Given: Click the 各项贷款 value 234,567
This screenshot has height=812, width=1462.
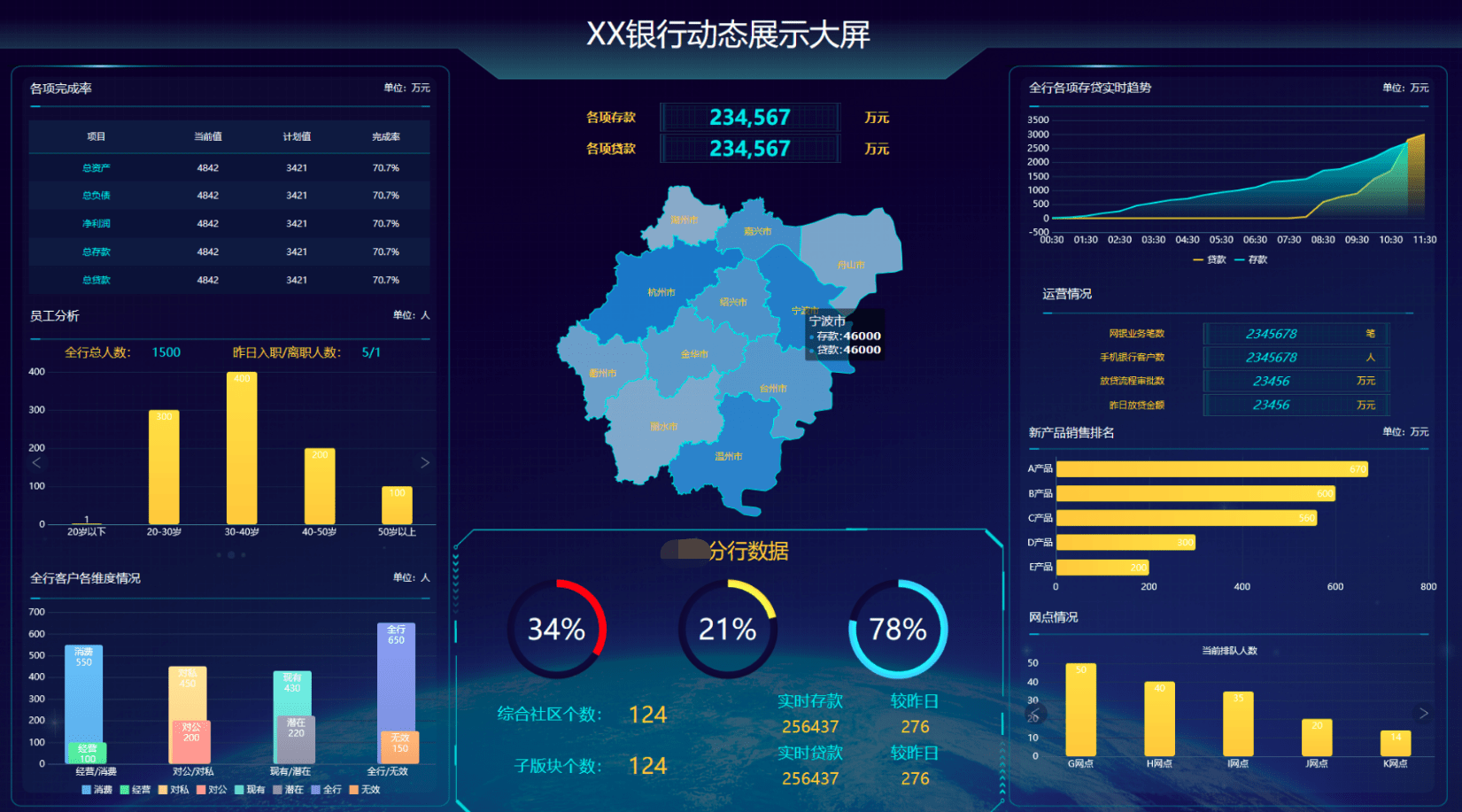Looking at the screenshot, I should click(750, 149).
